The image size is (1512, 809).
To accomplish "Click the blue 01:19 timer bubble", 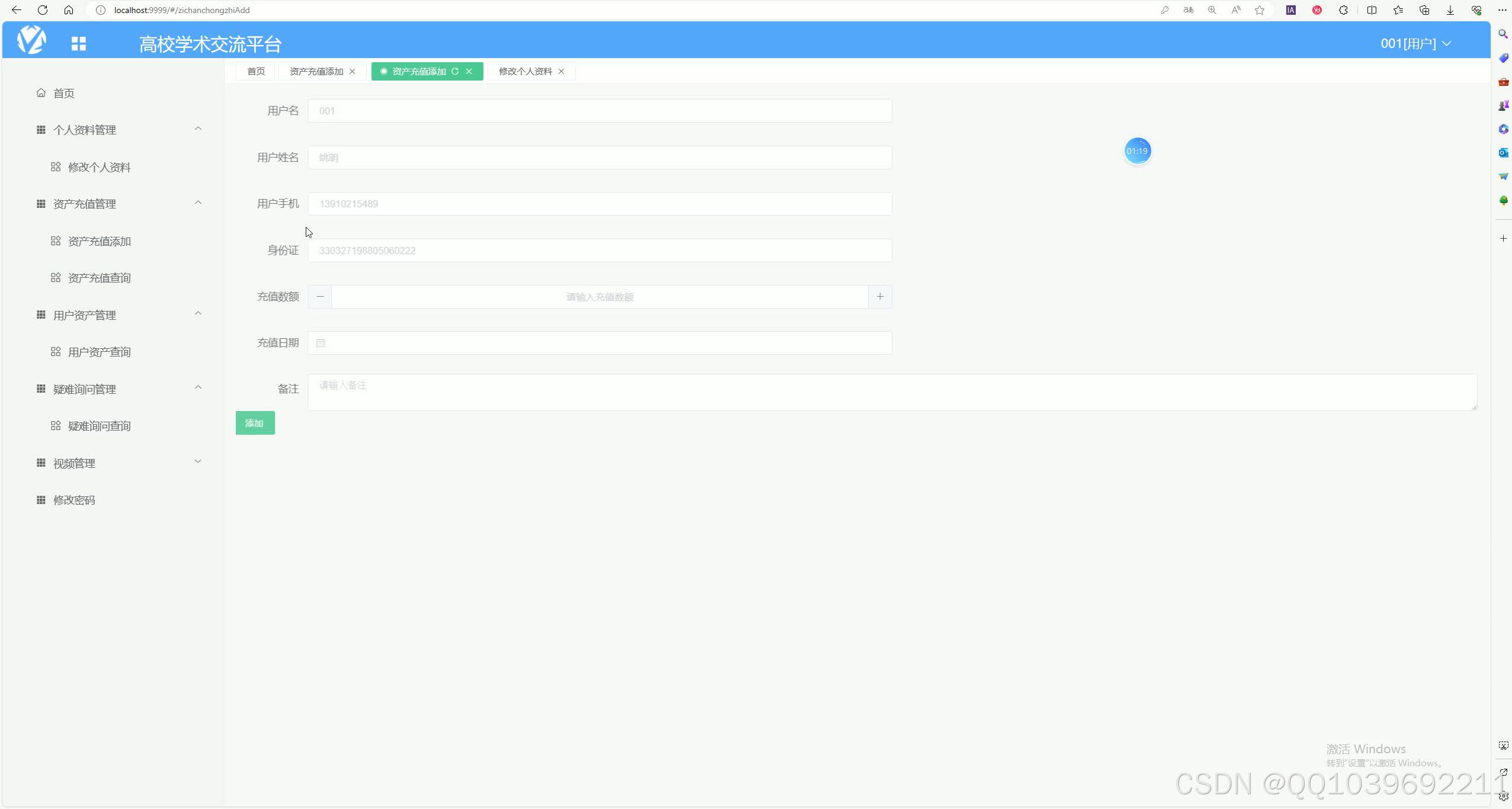I will [x=1137, y=151].
